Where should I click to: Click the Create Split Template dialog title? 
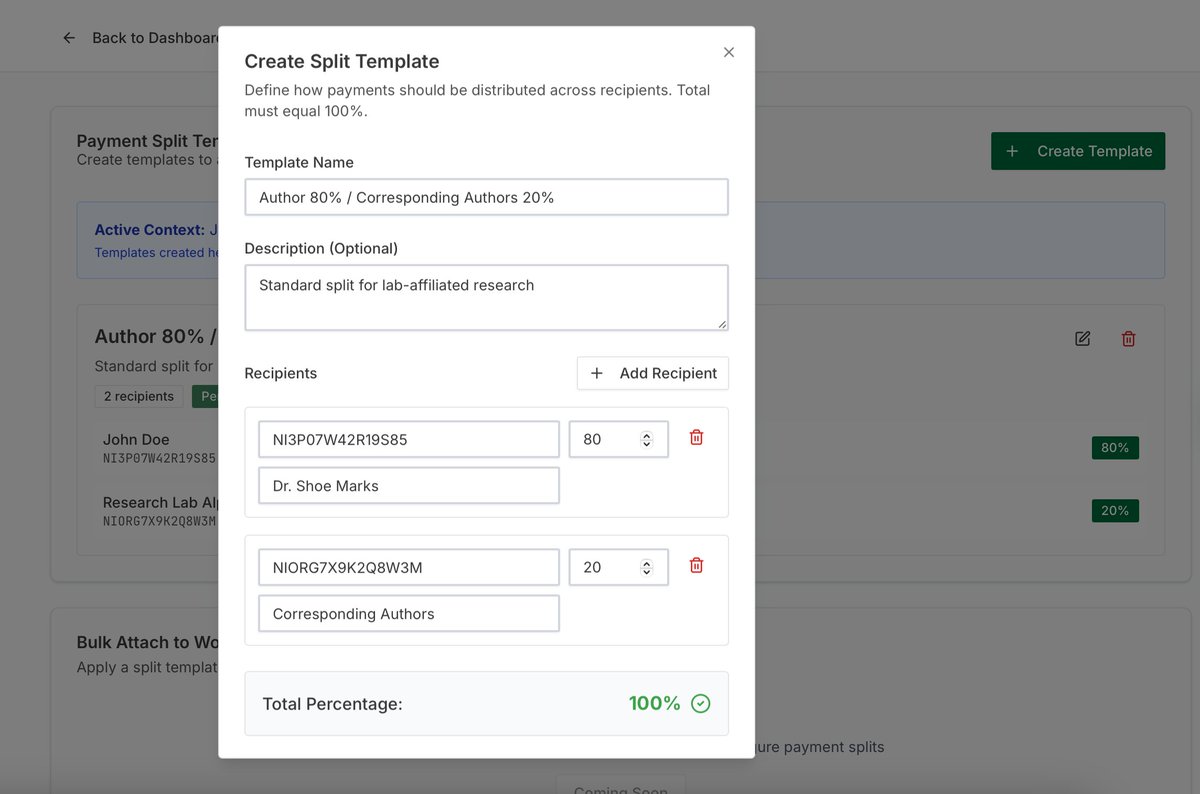(342, 61)
